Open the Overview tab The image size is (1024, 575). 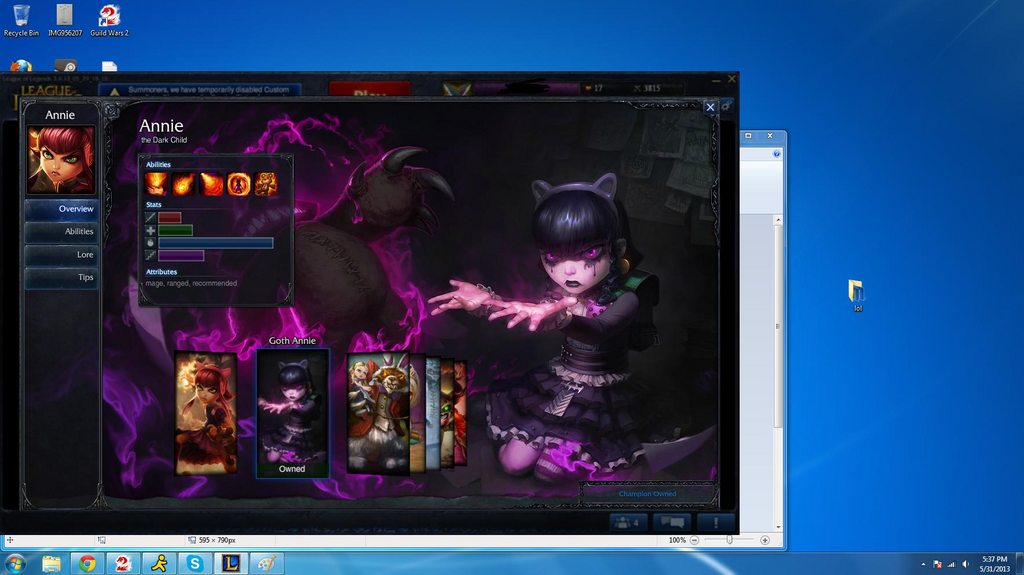click(x=61, y=209)
